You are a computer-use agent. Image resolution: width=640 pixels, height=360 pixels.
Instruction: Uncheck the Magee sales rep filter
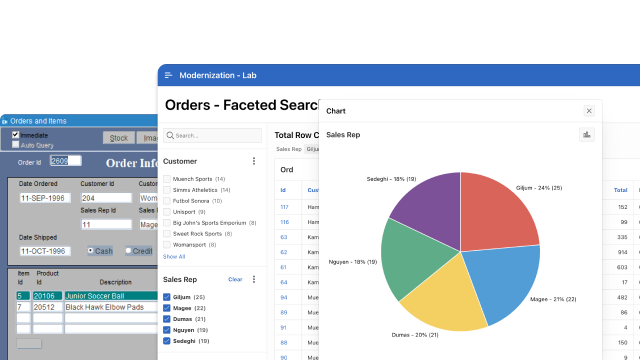pos(167,308)
